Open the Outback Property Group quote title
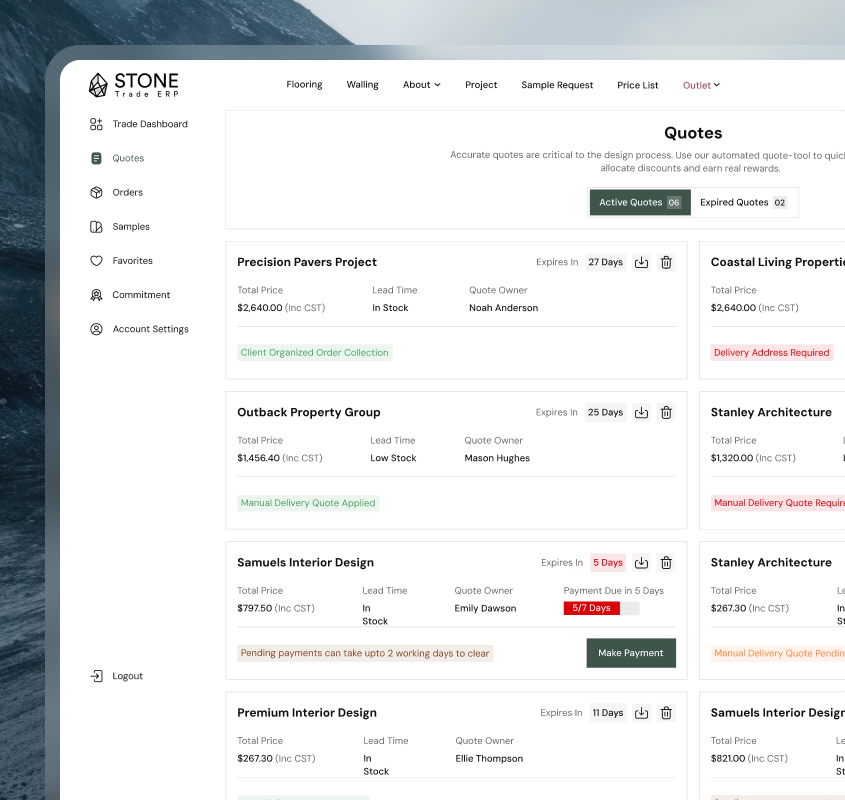This screenshot has width=845, height=800. [308, 412]
